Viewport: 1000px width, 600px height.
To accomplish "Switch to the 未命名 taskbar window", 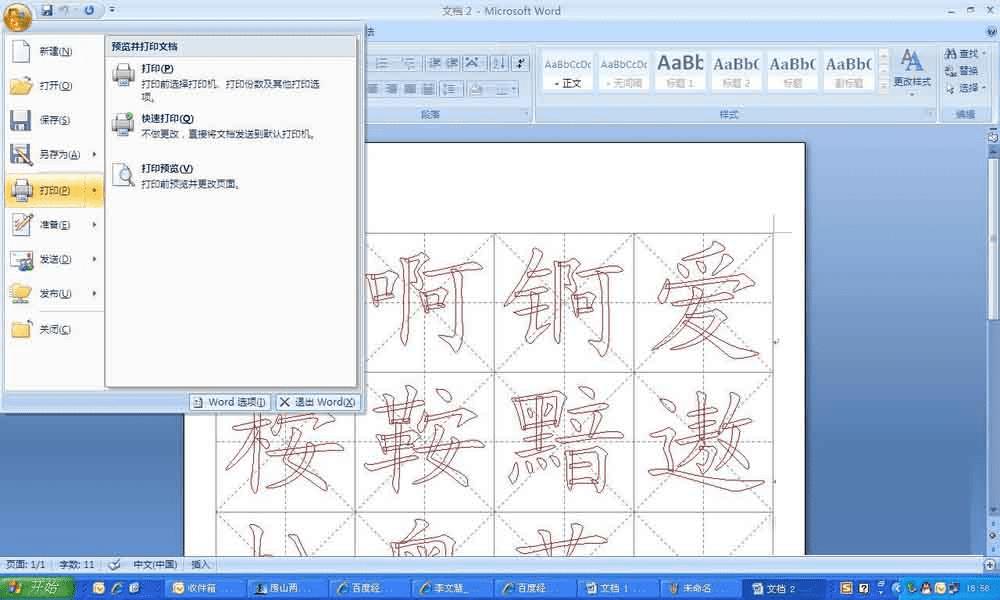I will click(698, 588).
